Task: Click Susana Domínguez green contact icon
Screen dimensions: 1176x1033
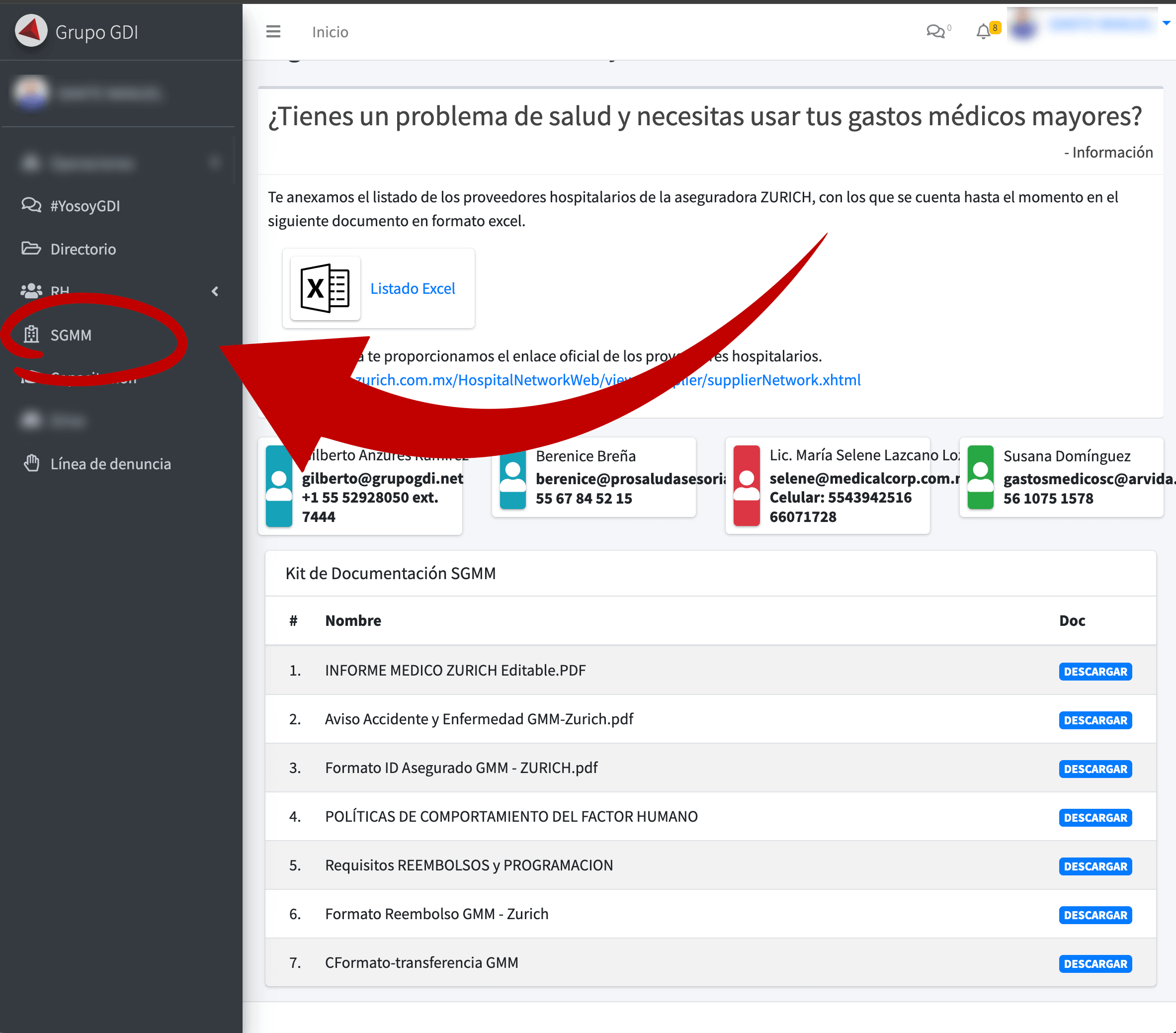Action: point(980,477)
